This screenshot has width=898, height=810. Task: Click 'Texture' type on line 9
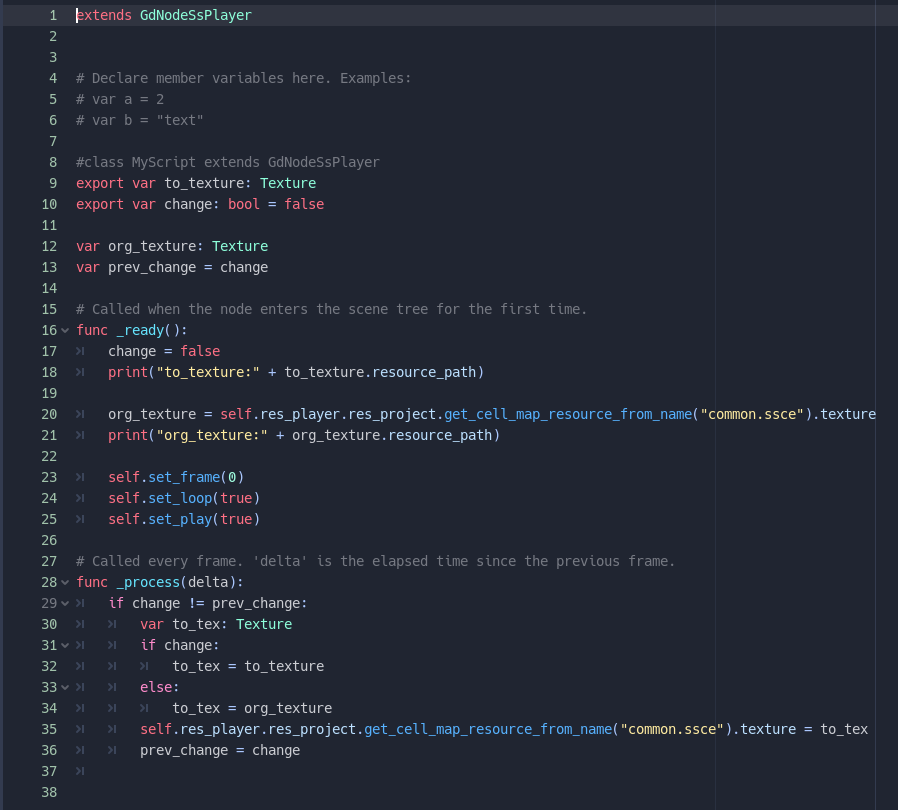[288, 183]
